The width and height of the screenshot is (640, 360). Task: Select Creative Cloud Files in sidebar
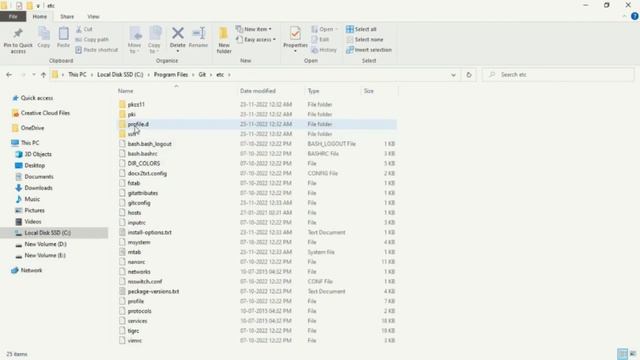45,113
